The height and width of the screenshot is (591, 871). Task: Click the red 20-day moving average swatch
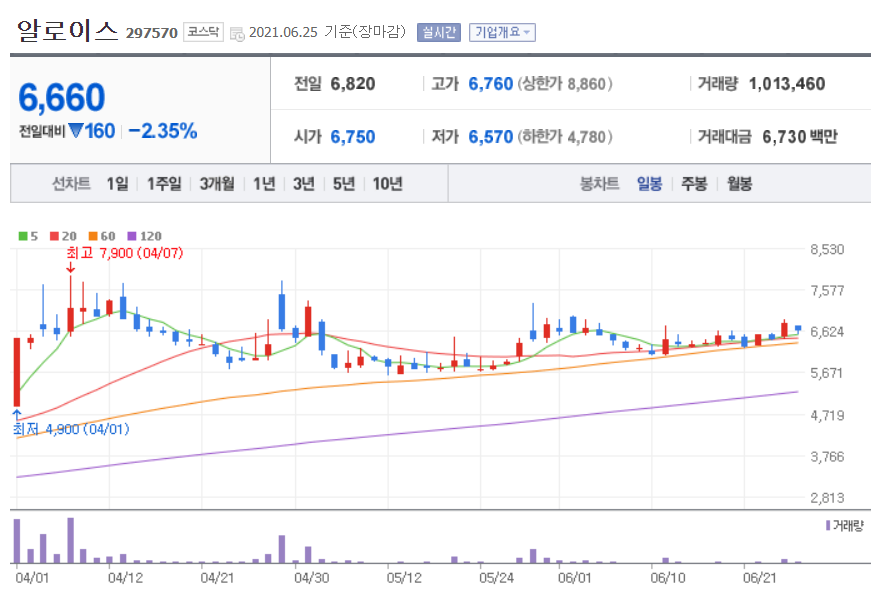[x=54, y=236]
